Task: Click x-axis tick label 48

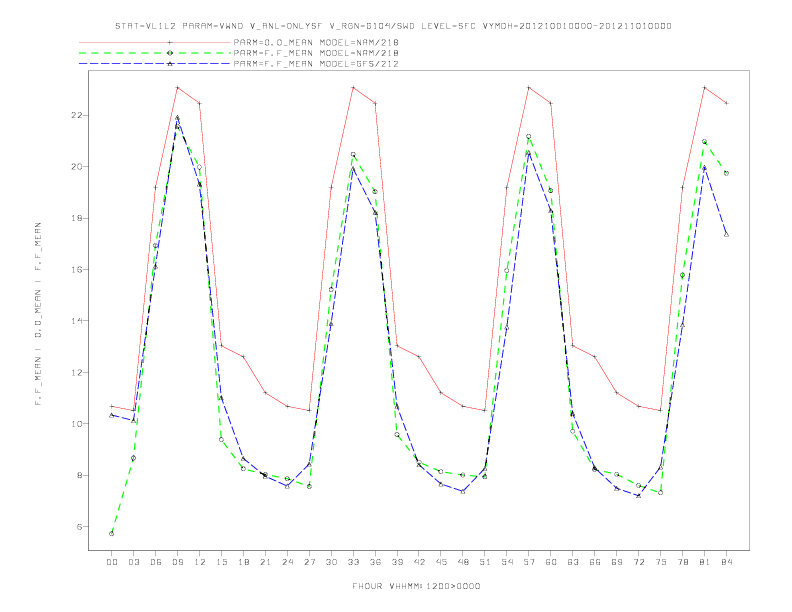Action: [x=463, y=562]
